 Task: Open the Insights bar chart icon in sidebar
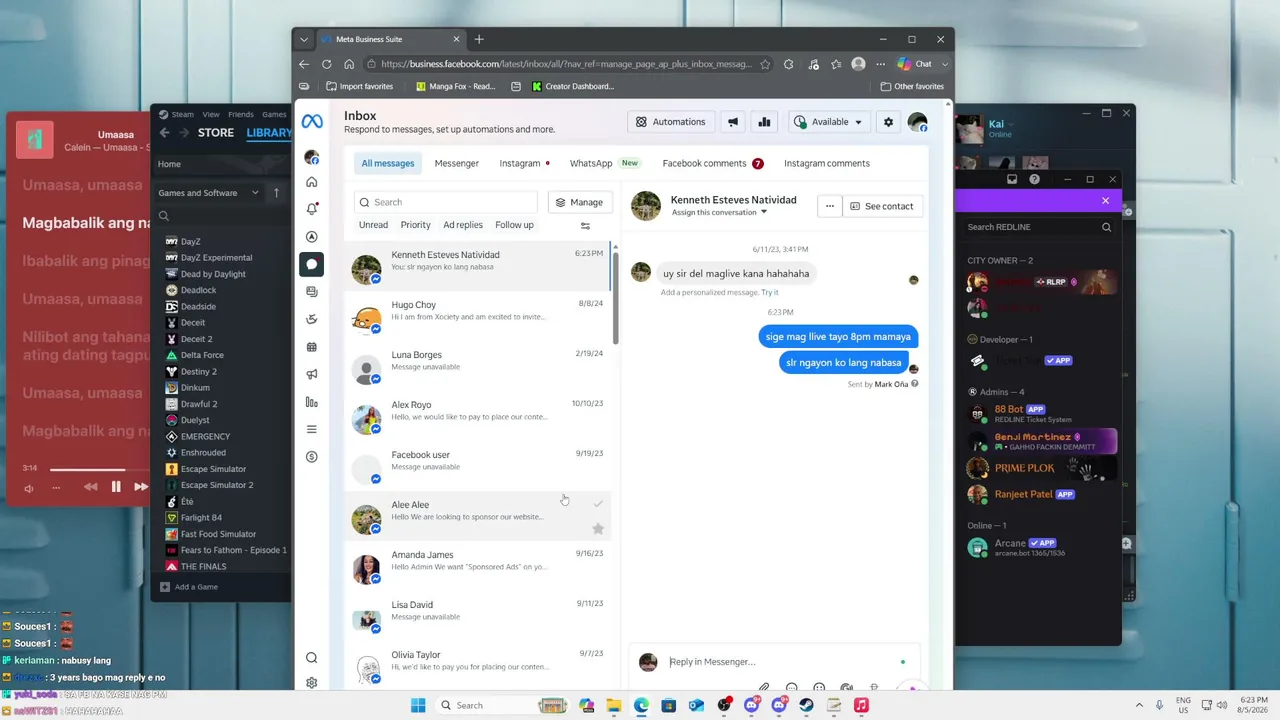coord(312,402)
